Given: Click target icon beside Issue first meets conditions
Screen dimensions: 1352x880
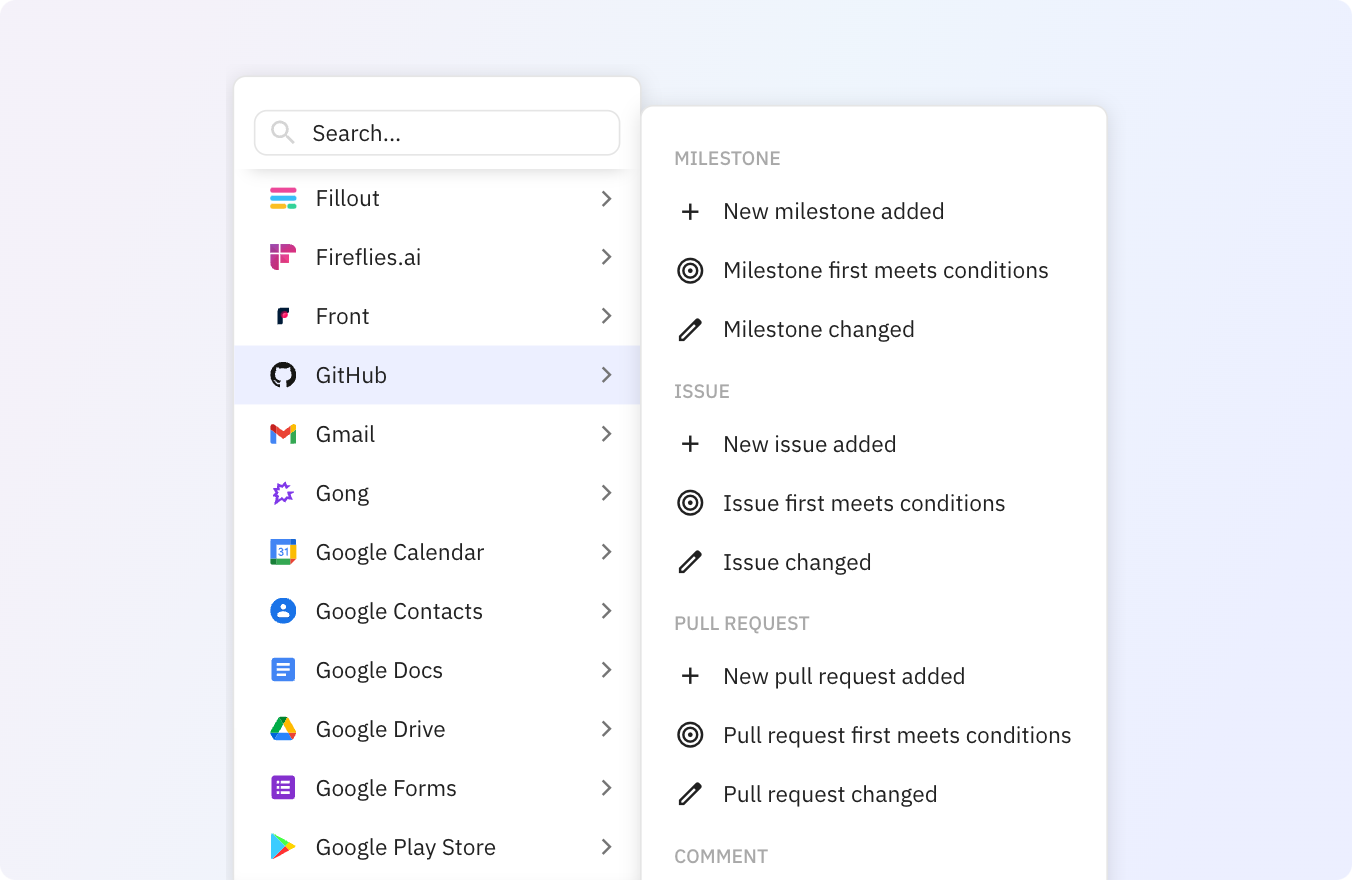Looking at the screenshot, I should click(x=690, y=503).
